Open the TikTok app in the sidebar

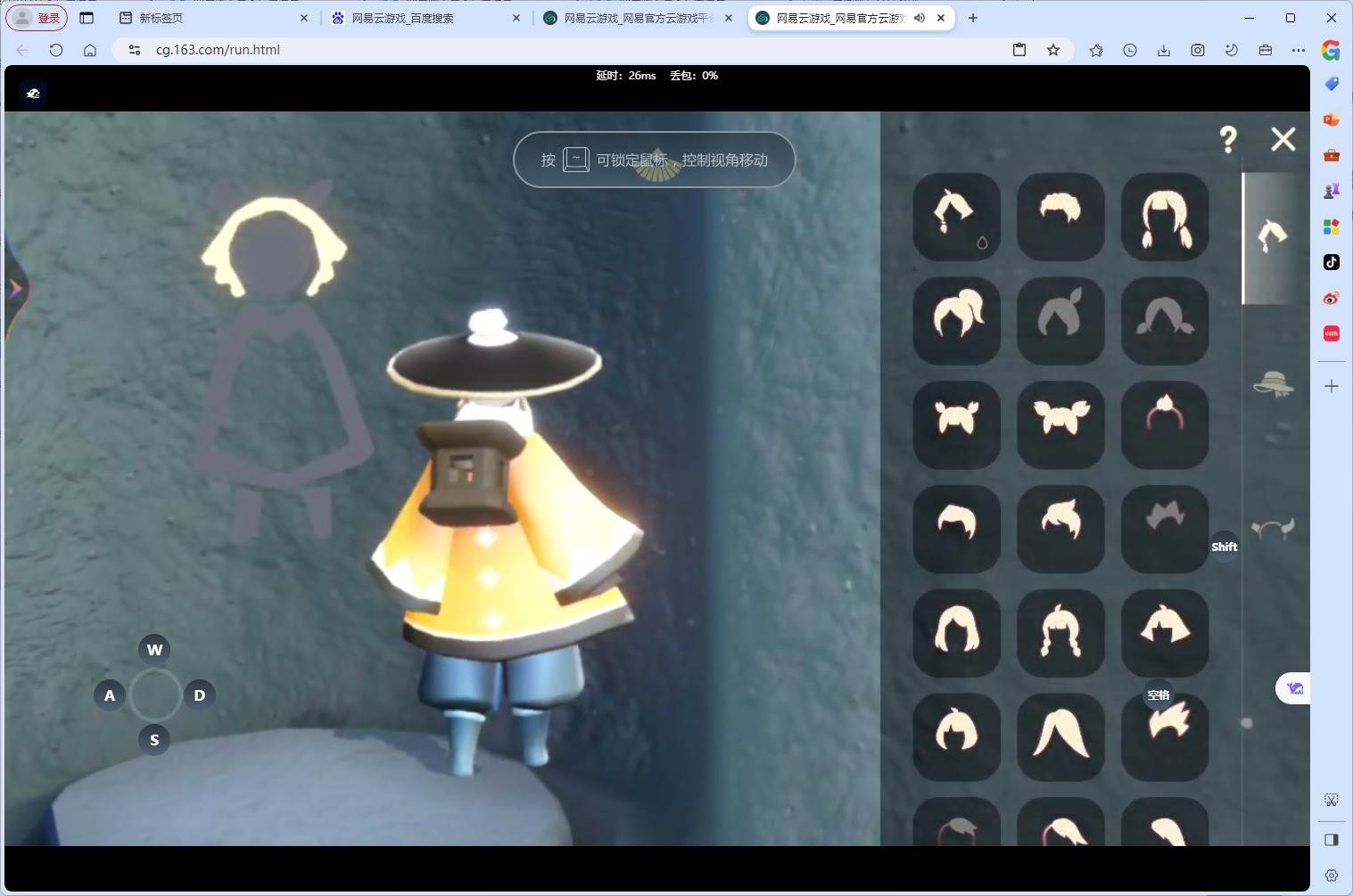pyautogui.click(x=1332, y=262)
